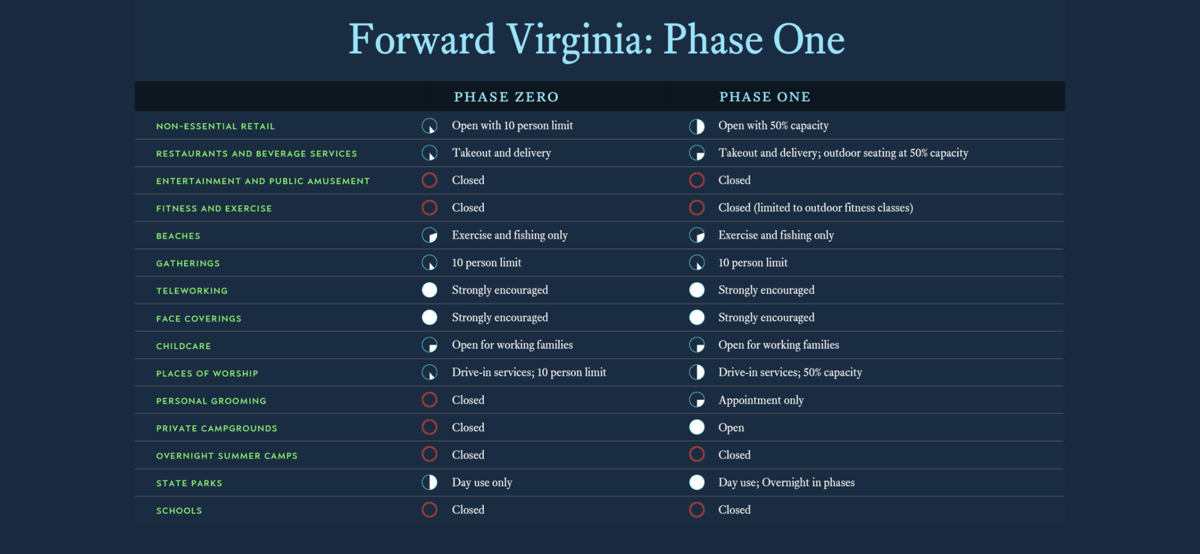Click the Phase Zero column header
1200x554 pixels.
(x=506, y=97)
